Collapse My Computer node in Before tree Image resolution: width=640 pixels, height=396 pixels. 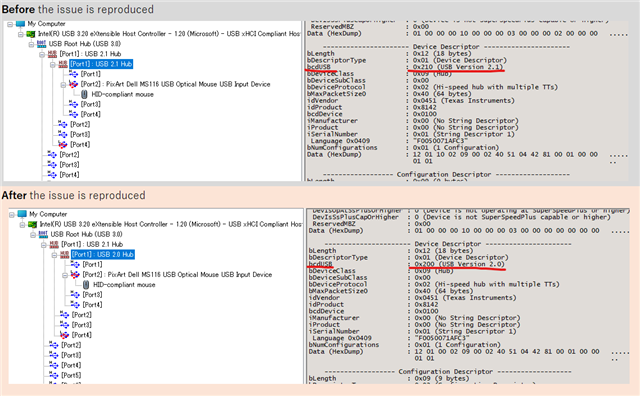10,24
